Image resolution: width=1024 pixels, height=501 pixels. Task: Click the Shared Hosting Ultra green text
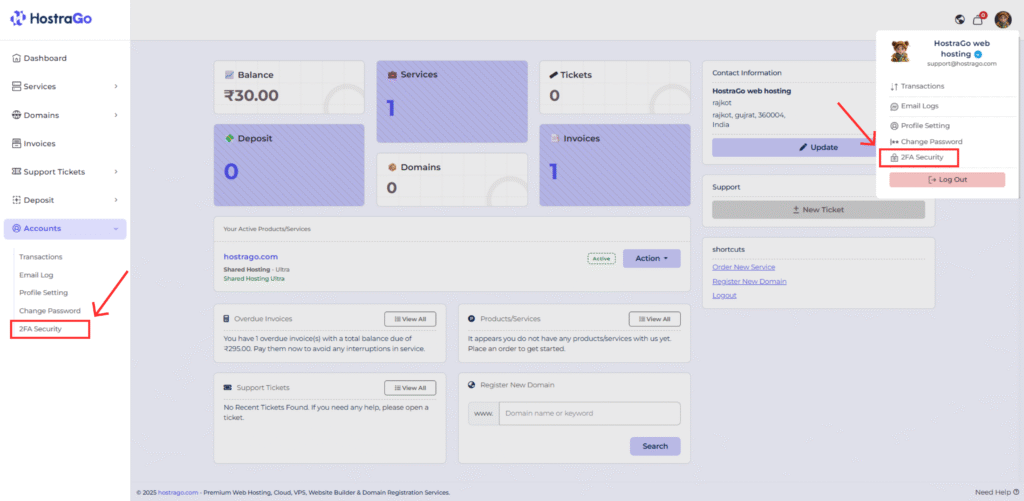254,278
